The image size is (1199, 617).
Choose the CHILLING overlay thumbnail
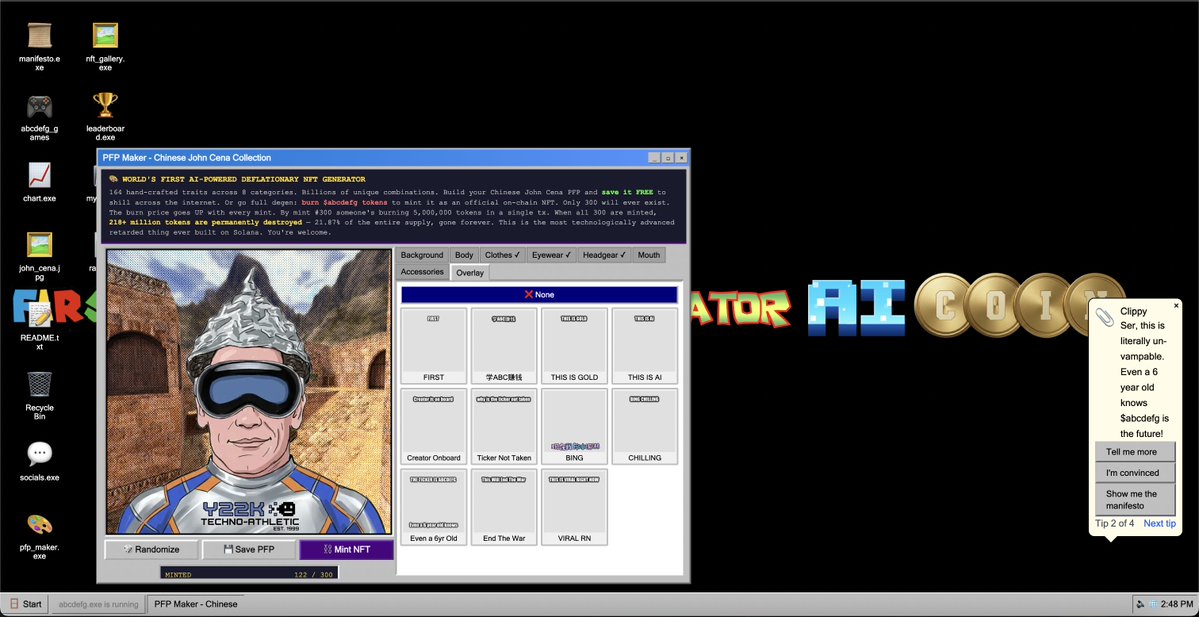click(x=645, y=427)
